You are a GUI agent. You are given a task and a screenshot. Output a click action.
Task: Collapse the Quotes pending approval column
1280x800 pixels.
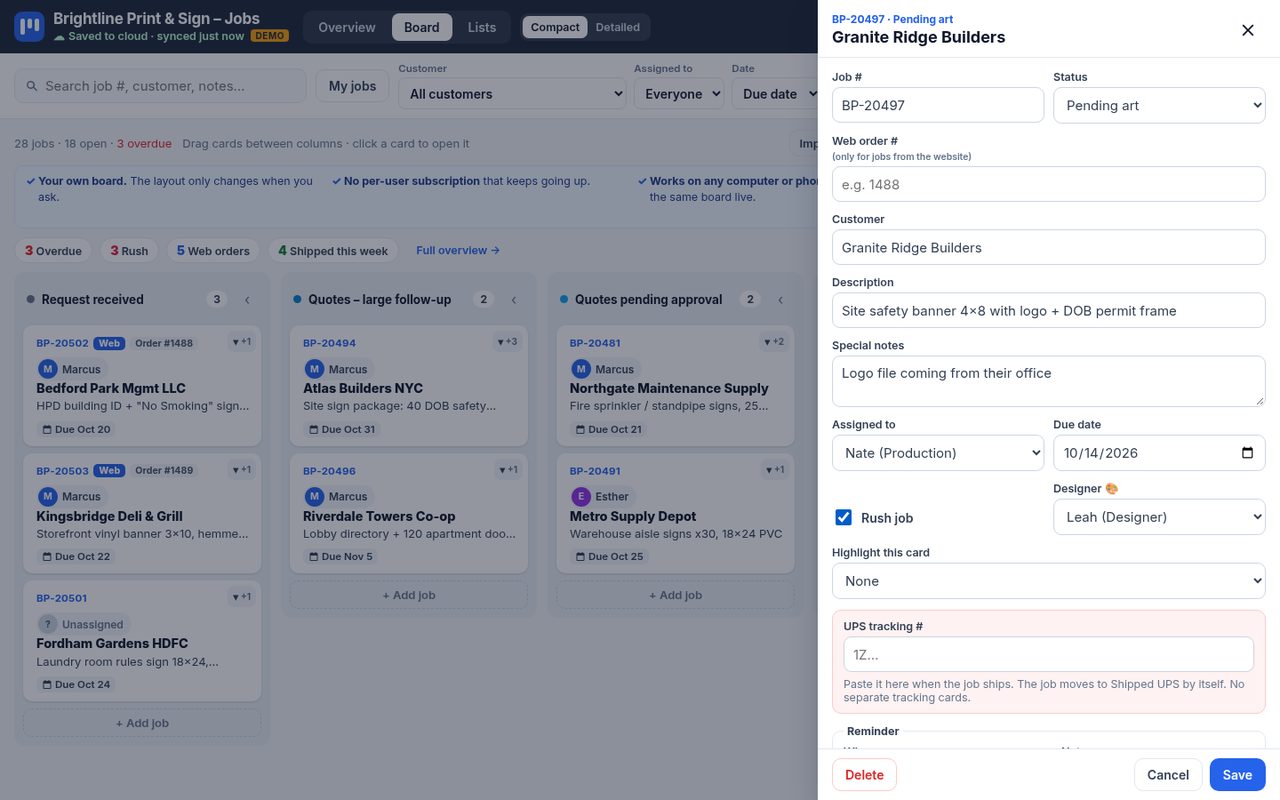click(781, 300)
